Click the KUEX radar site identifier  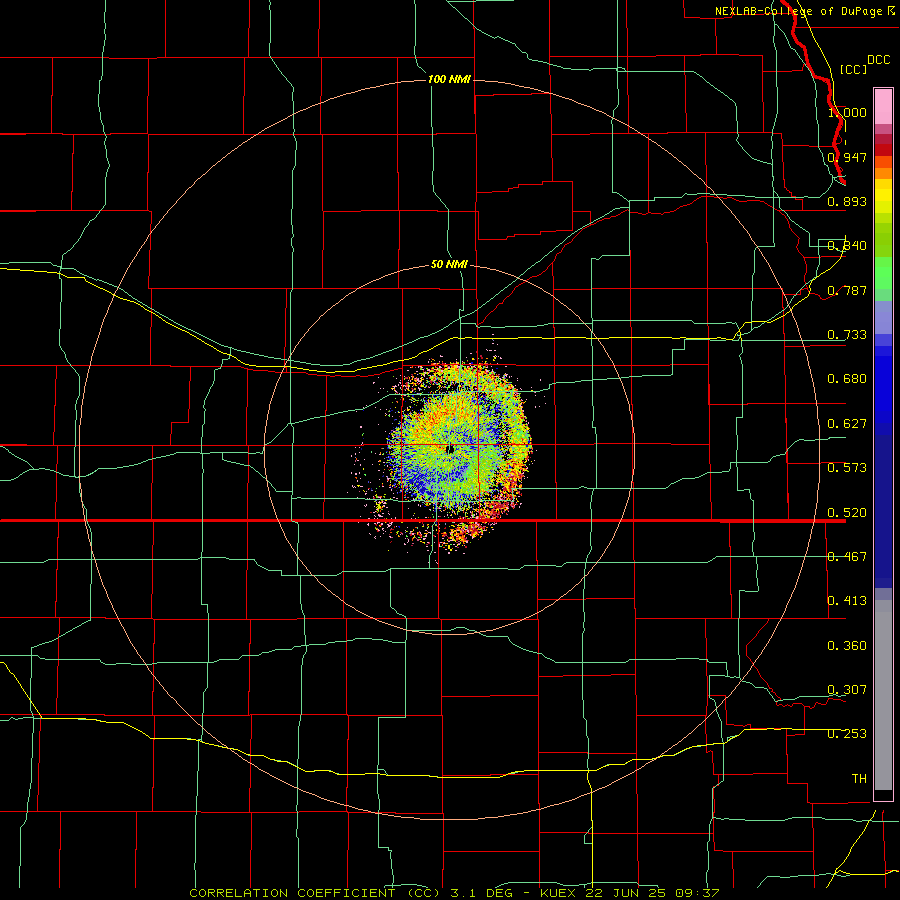(560, 893)
